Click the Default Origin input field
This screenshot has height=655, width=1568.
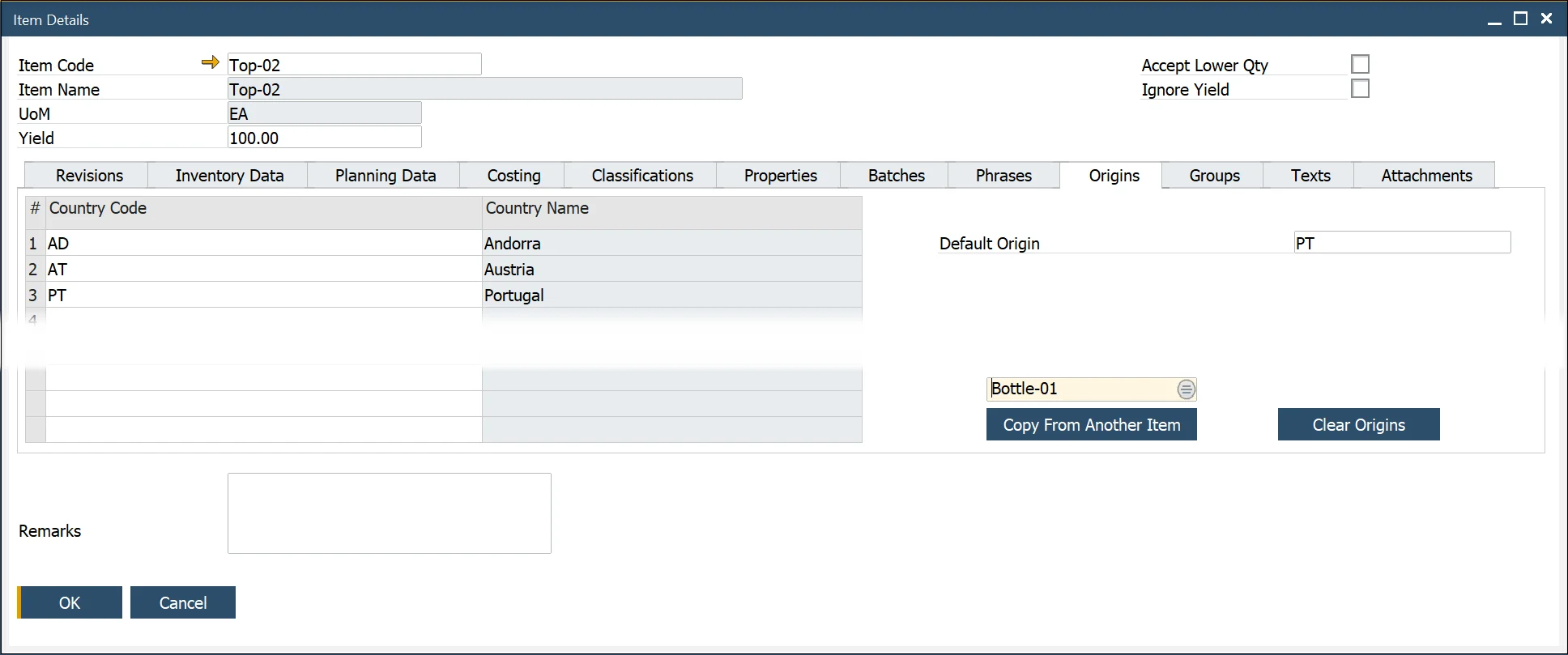click(1401, 243)
